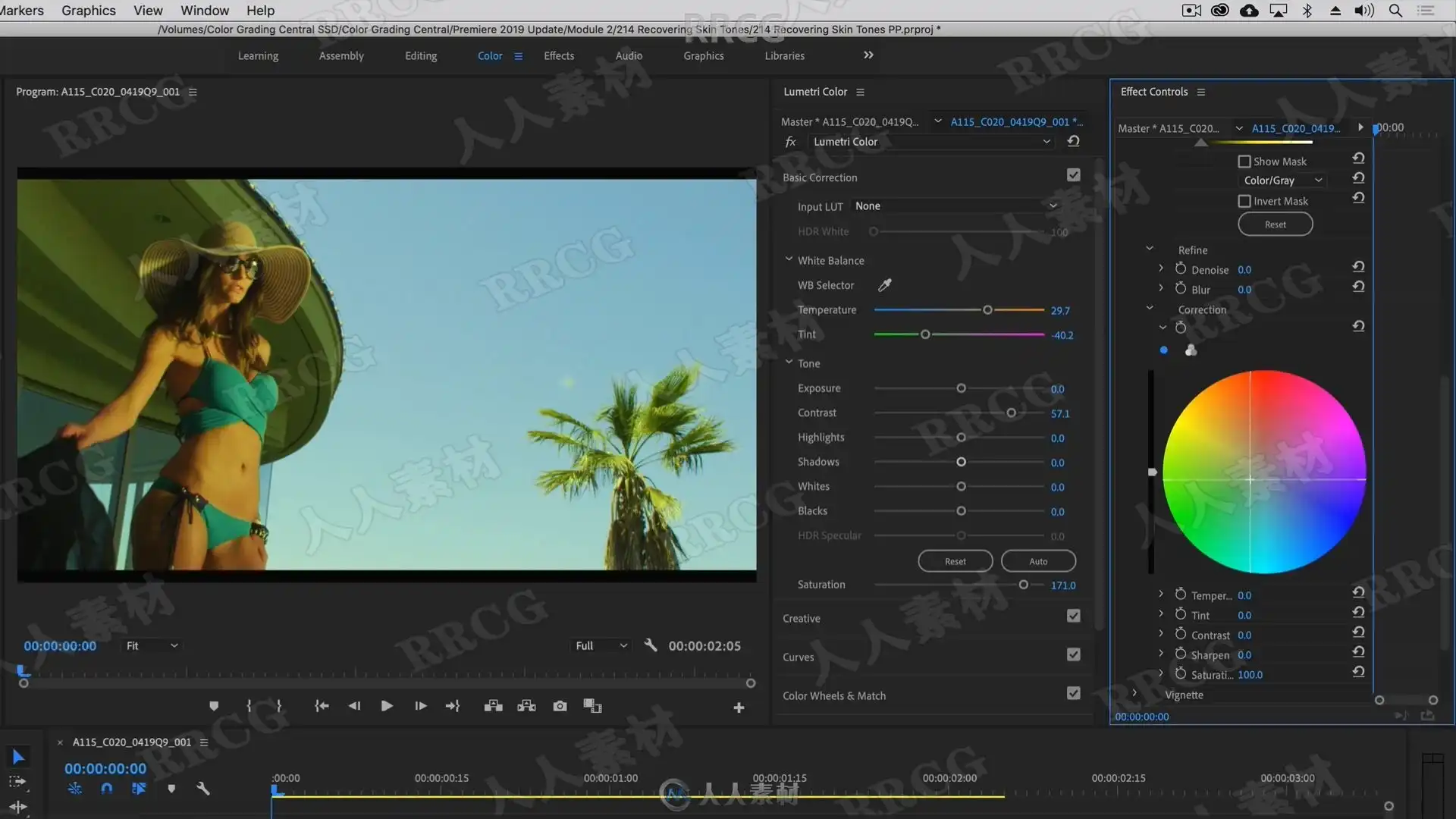Screen dimensions: 1456x819
Task: Click Go to In point icon
Action: click(x=322, y=706)
